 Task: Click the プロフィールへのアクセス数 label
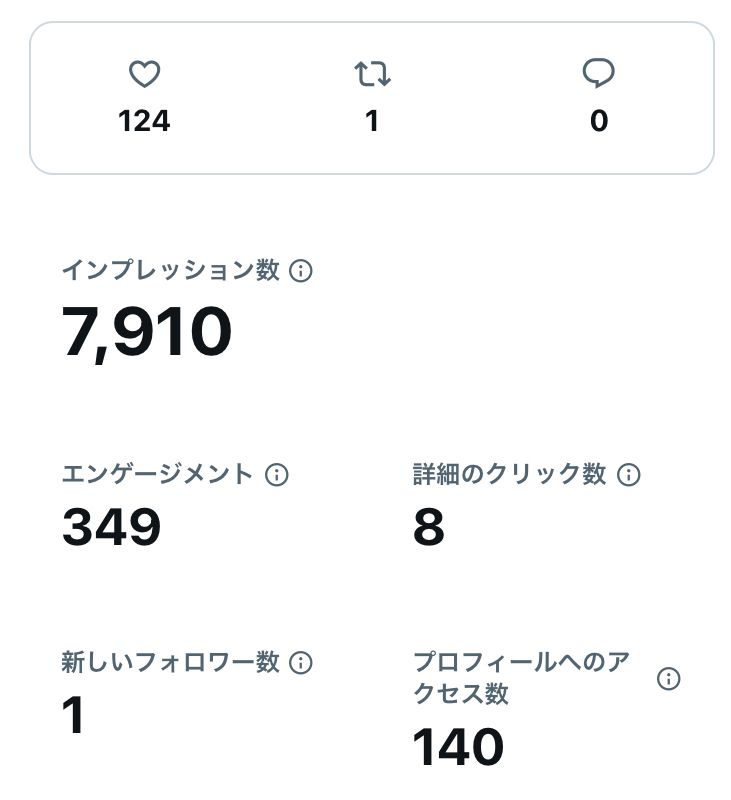[x=520, y=678]
